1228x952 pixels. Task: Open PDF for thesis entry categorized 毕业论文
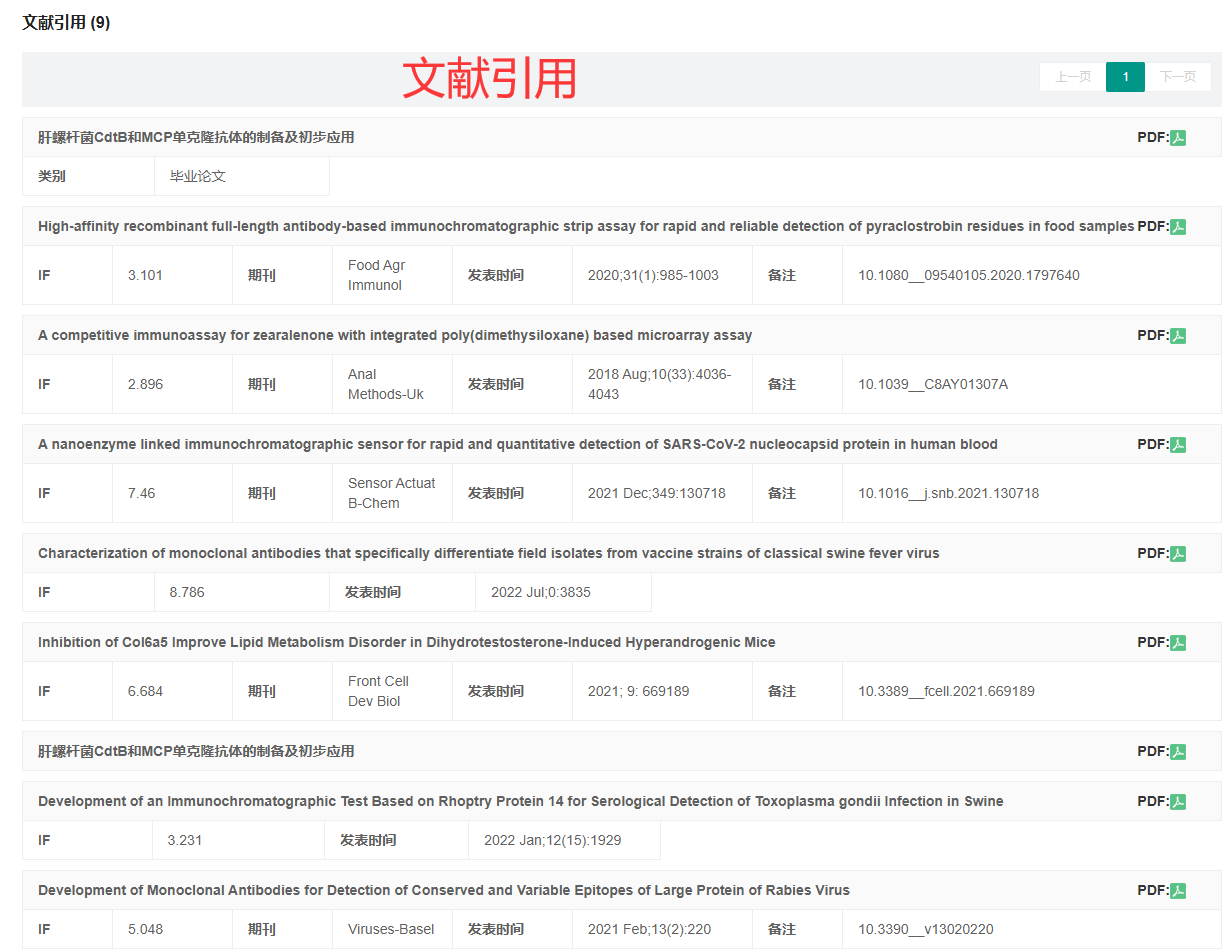[1177, 138]
